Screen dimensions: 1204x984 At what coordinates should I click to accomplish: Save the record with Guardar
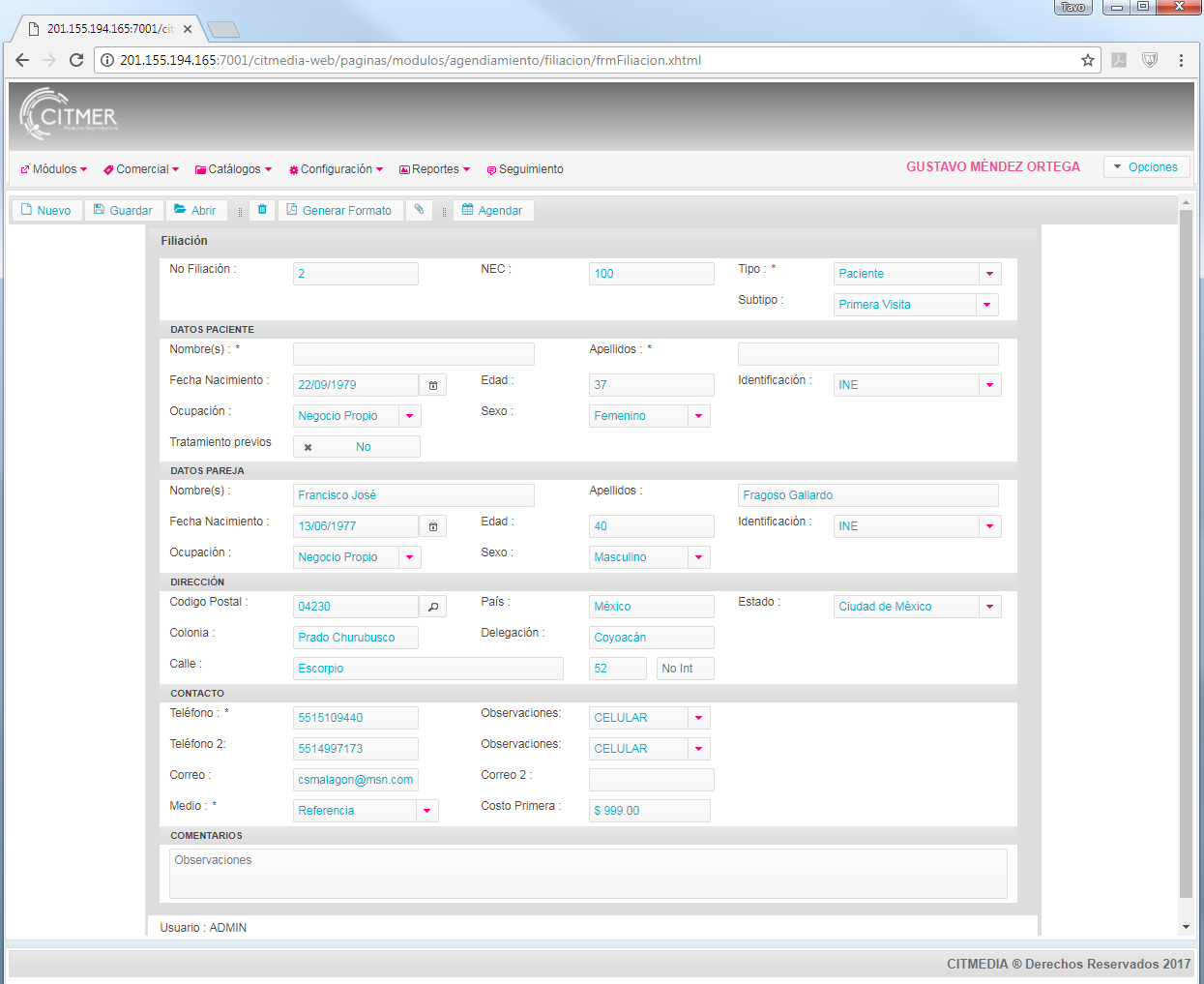pyautogui.click(x=123, y=210)
